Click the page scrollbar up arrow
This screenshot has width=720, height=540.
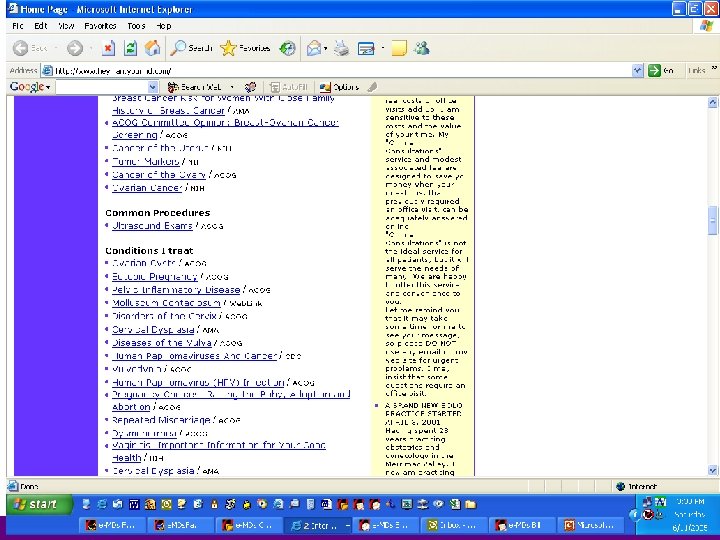coord(712,102)
